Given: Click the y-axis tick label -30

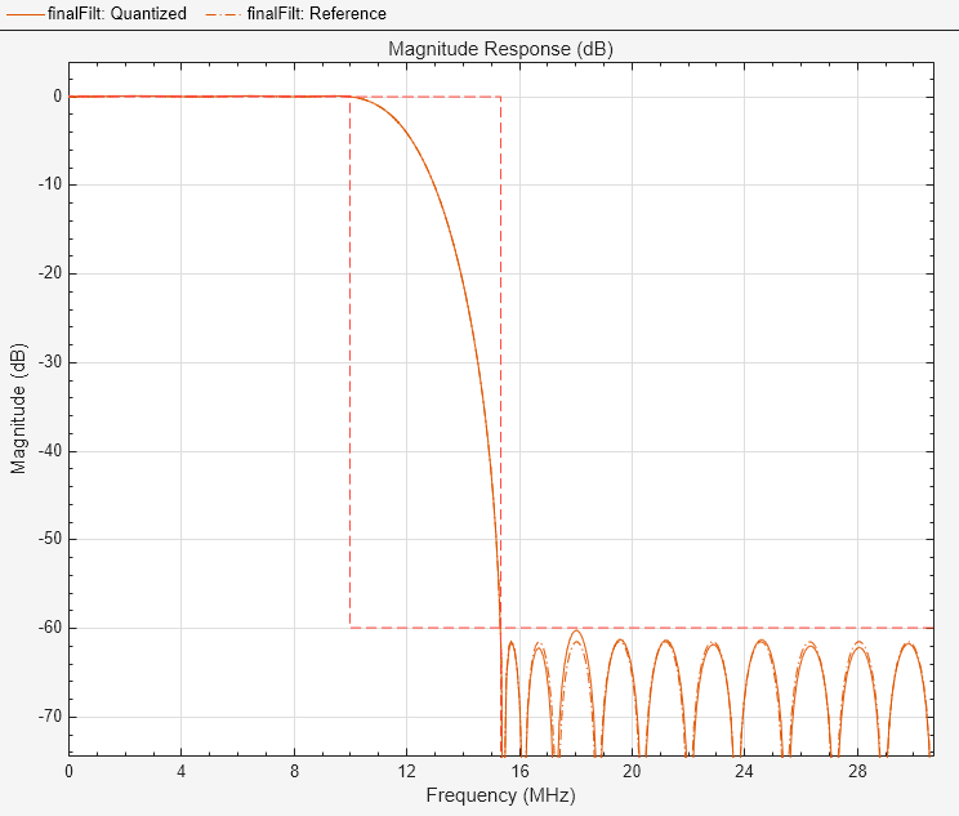Looking at the screenshot, I should coord(50,362).
